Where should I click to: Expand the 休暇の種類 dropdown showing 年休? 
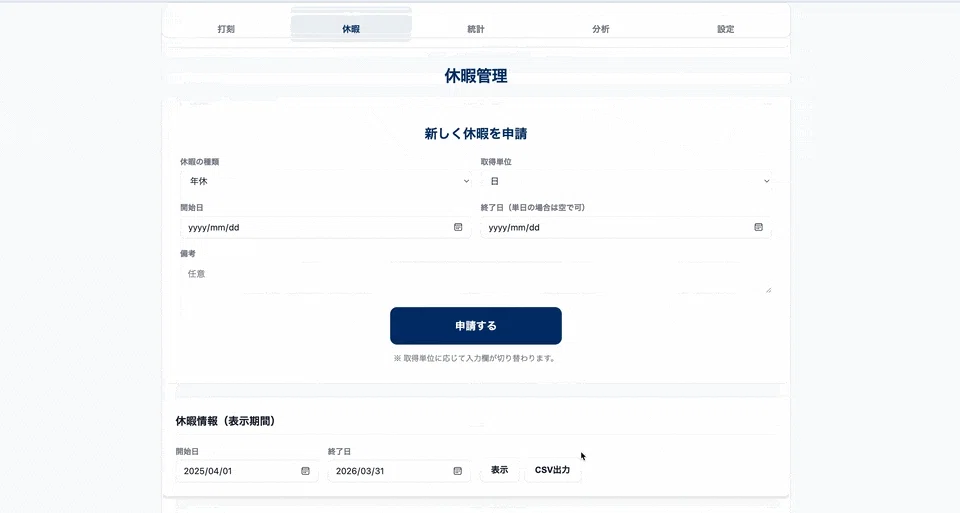coord(326,181)
